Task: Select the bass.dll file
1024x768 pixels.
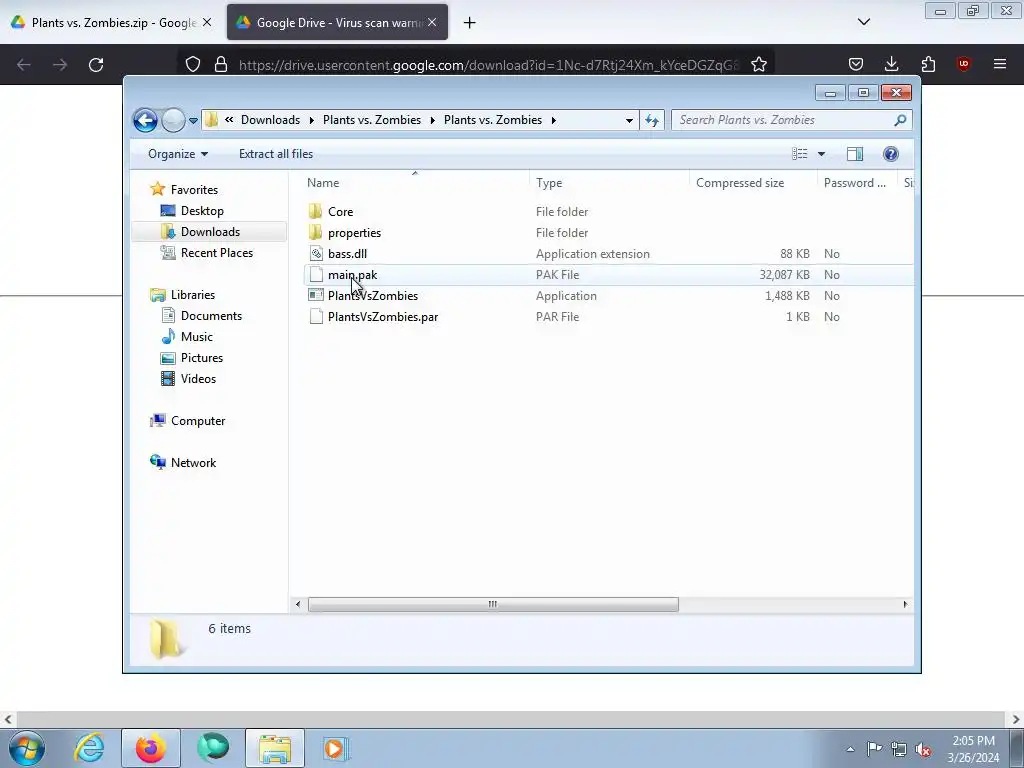Action: (x=347, y=253)
